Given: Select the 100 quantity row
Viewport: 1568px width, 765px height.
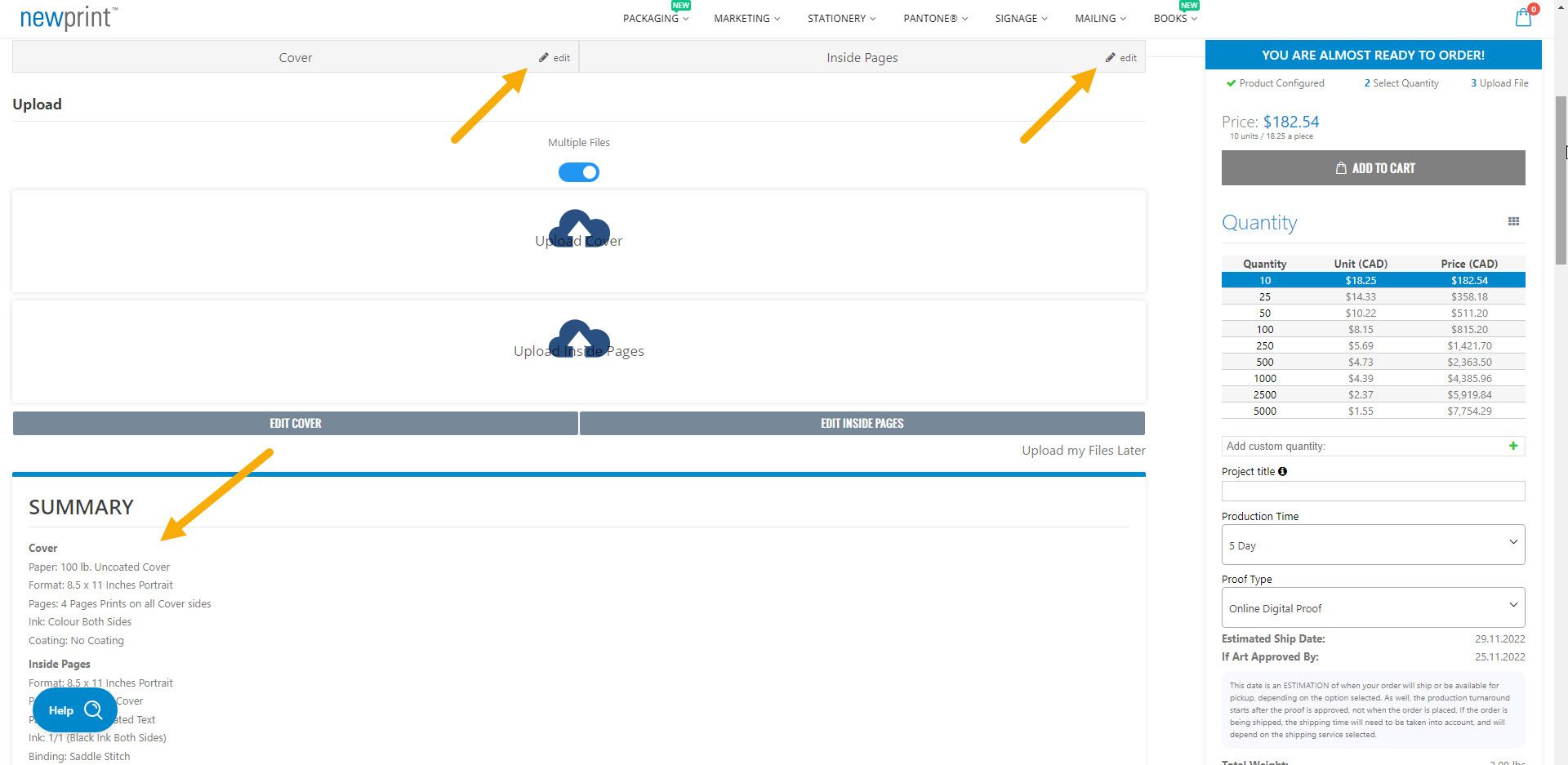Looking at the screenshot, I should pyautogui.click(x=1372, y=329).
